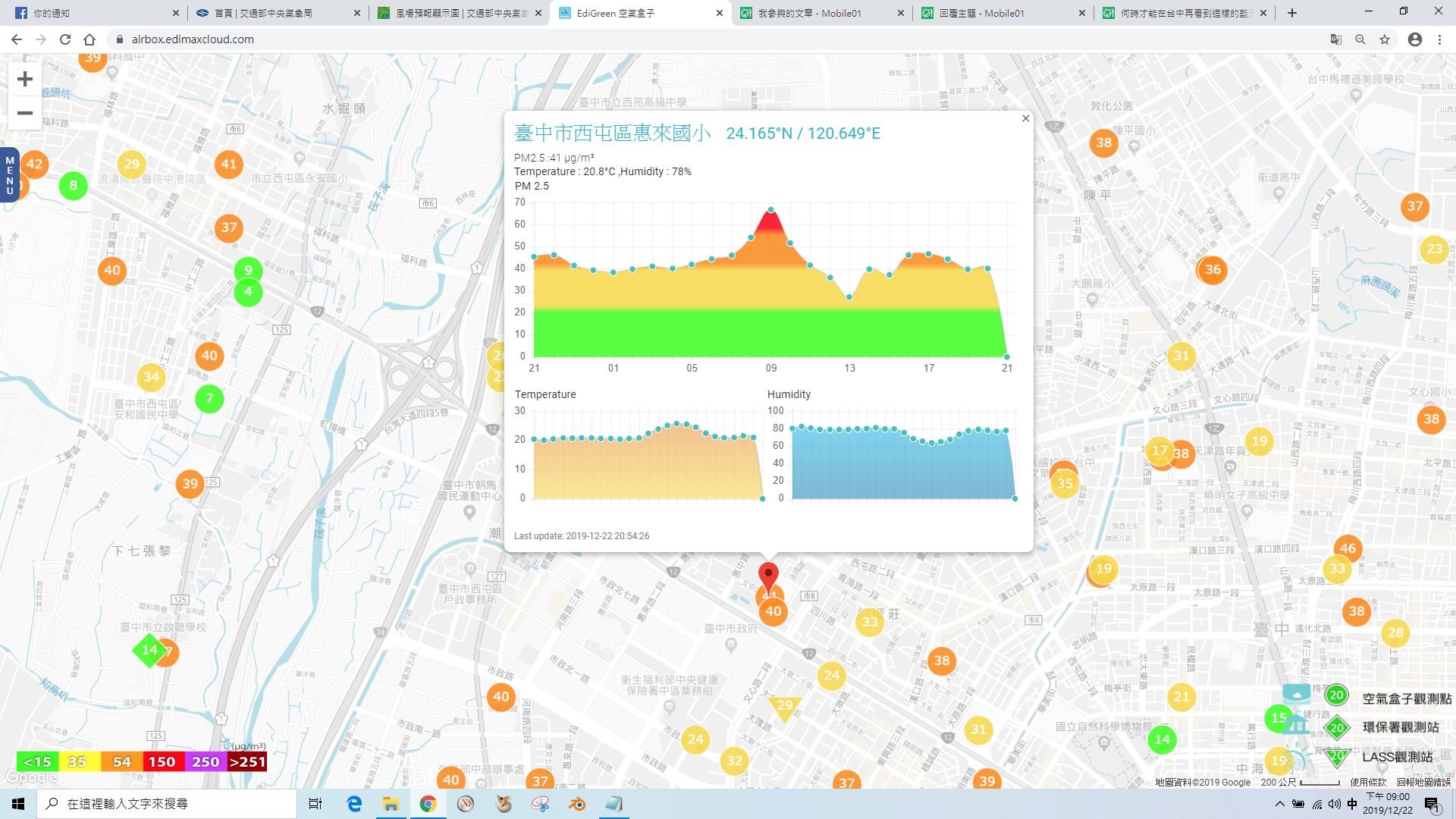Open File Explorer from the taskbar
The width and height of the screenshot is (1456, 819).
point(391,804)
